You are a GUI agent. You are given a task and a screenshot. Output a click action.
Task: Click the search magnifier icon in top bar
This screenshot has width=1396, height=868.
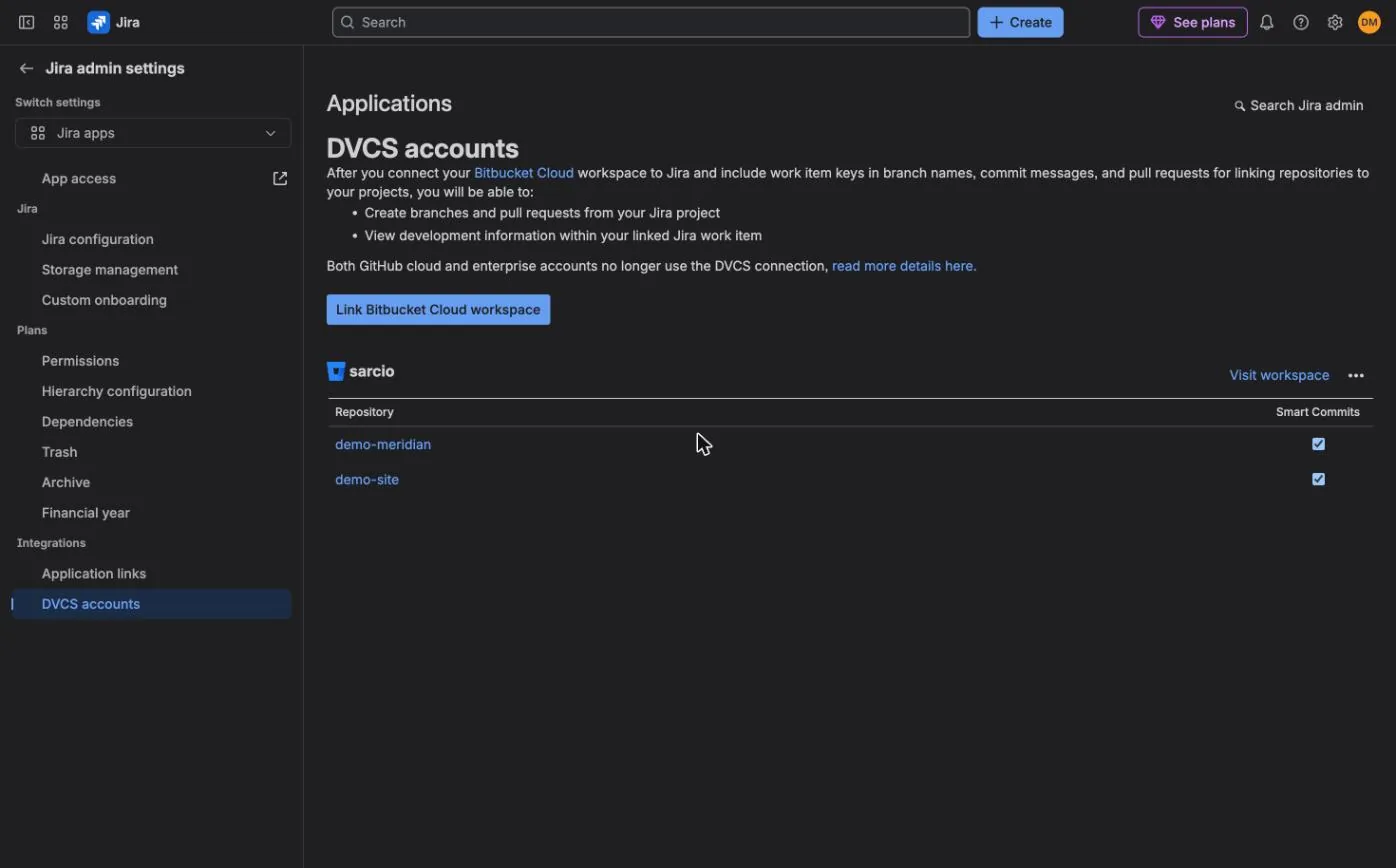tap(347, 22)
